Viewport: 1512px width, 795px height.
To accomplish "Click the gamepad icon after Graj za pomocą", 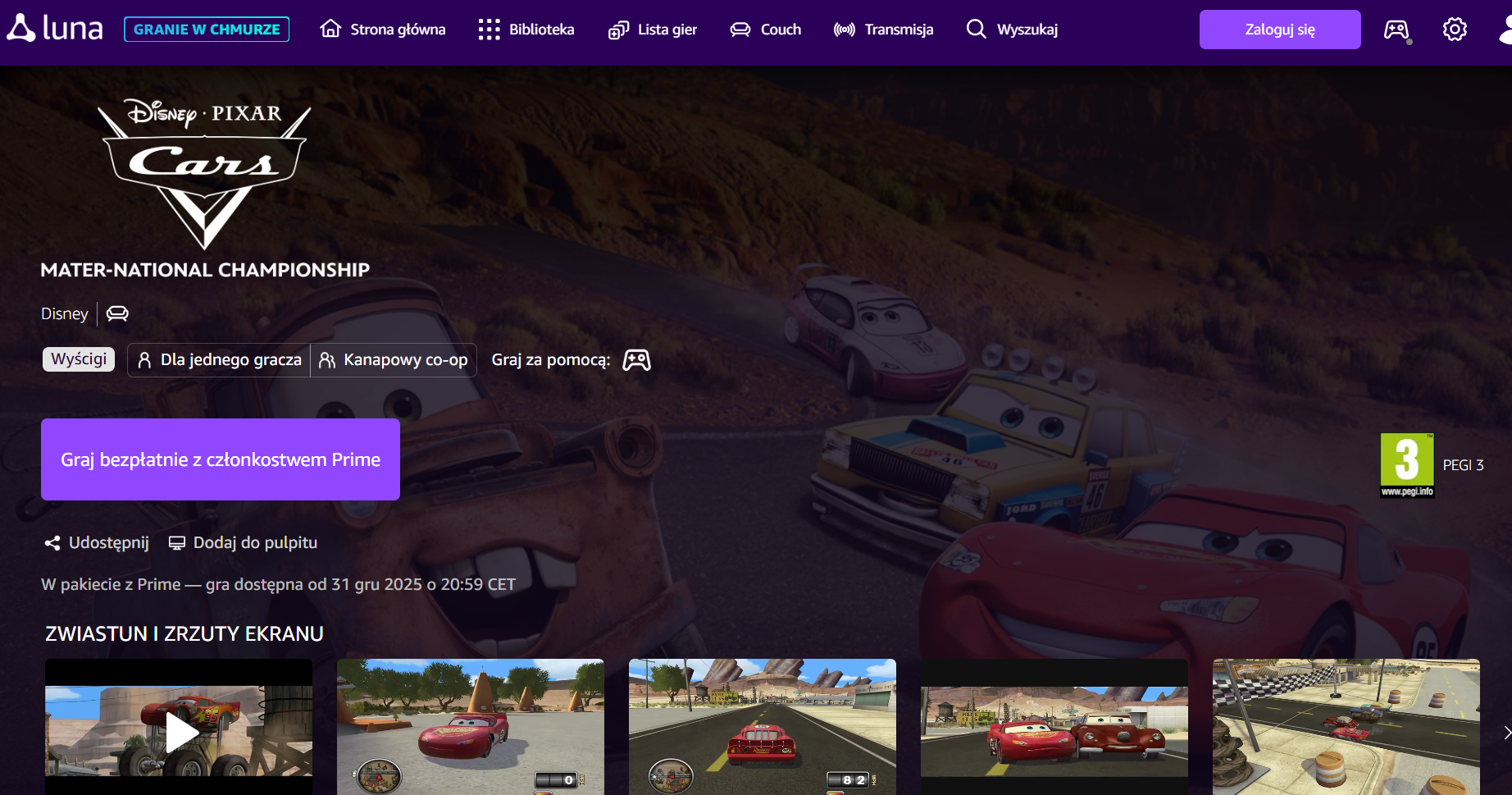I will [636, 360].
